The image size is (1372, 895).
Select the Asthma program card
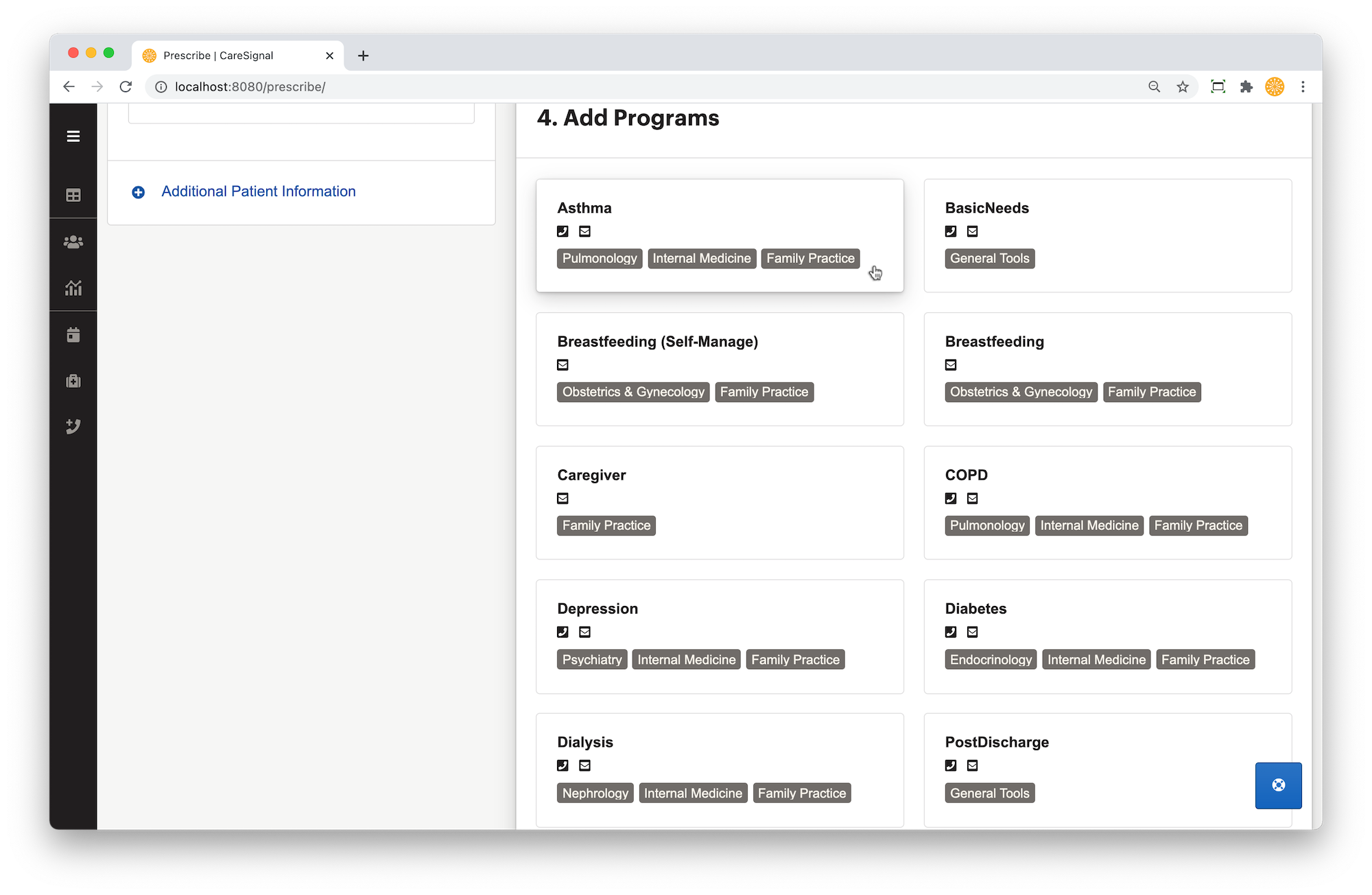(720, 235)
